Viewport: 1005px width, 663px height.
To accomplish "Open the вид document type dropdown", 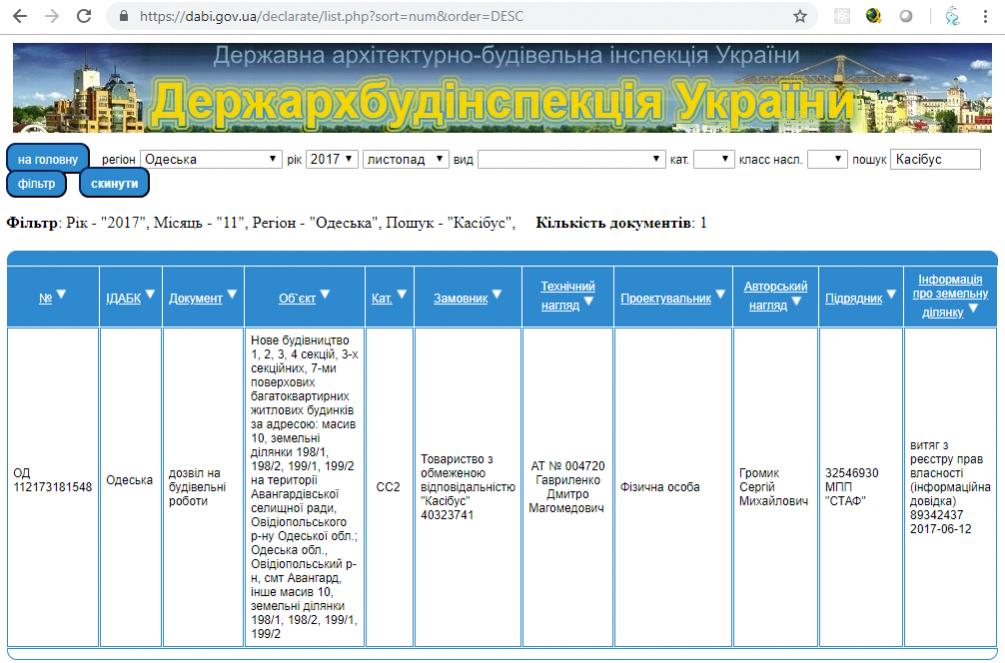I will click(x=571, y=159).
